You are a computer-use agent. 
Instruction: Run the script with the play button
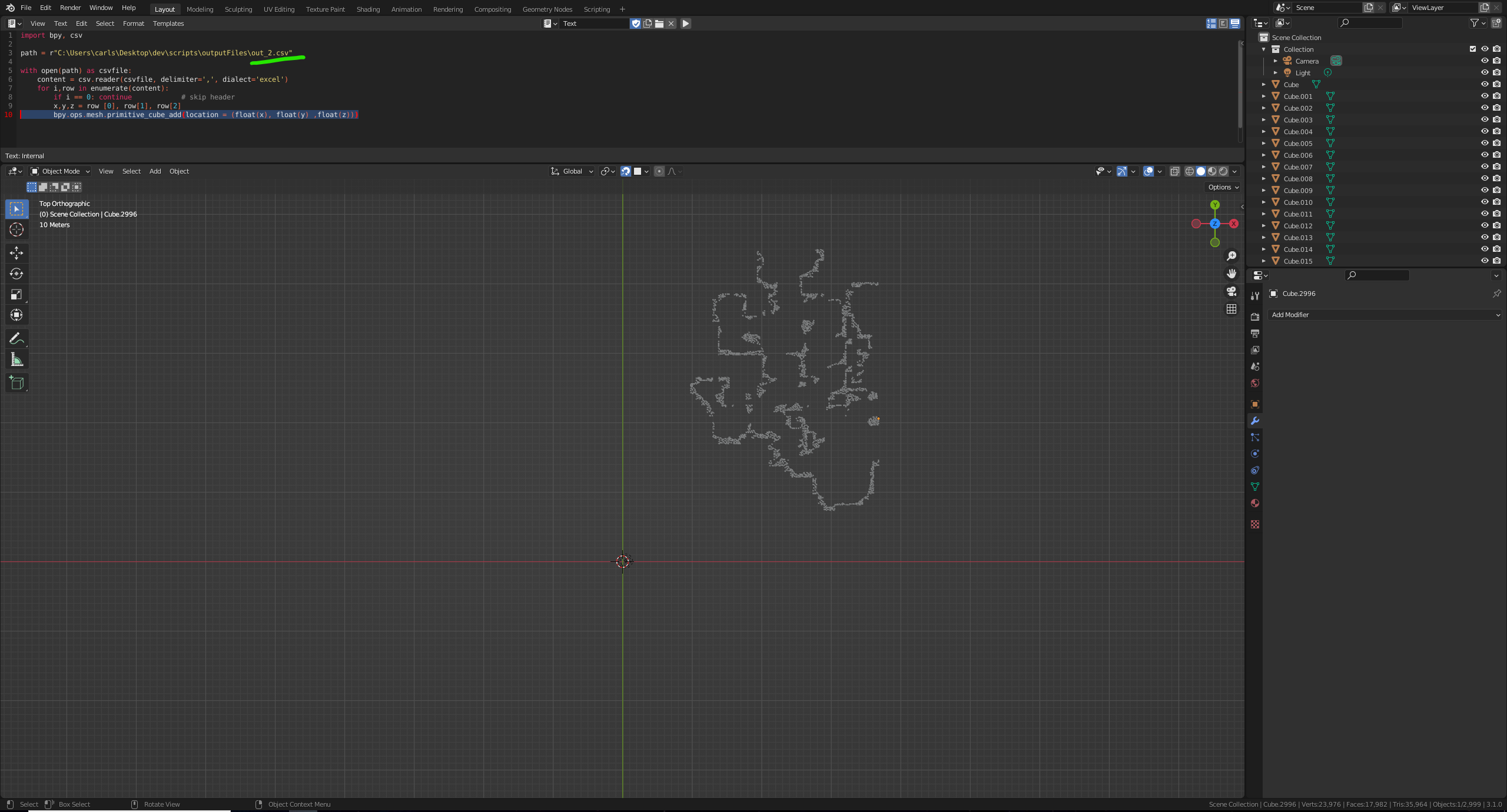click(x=685, y=24)
